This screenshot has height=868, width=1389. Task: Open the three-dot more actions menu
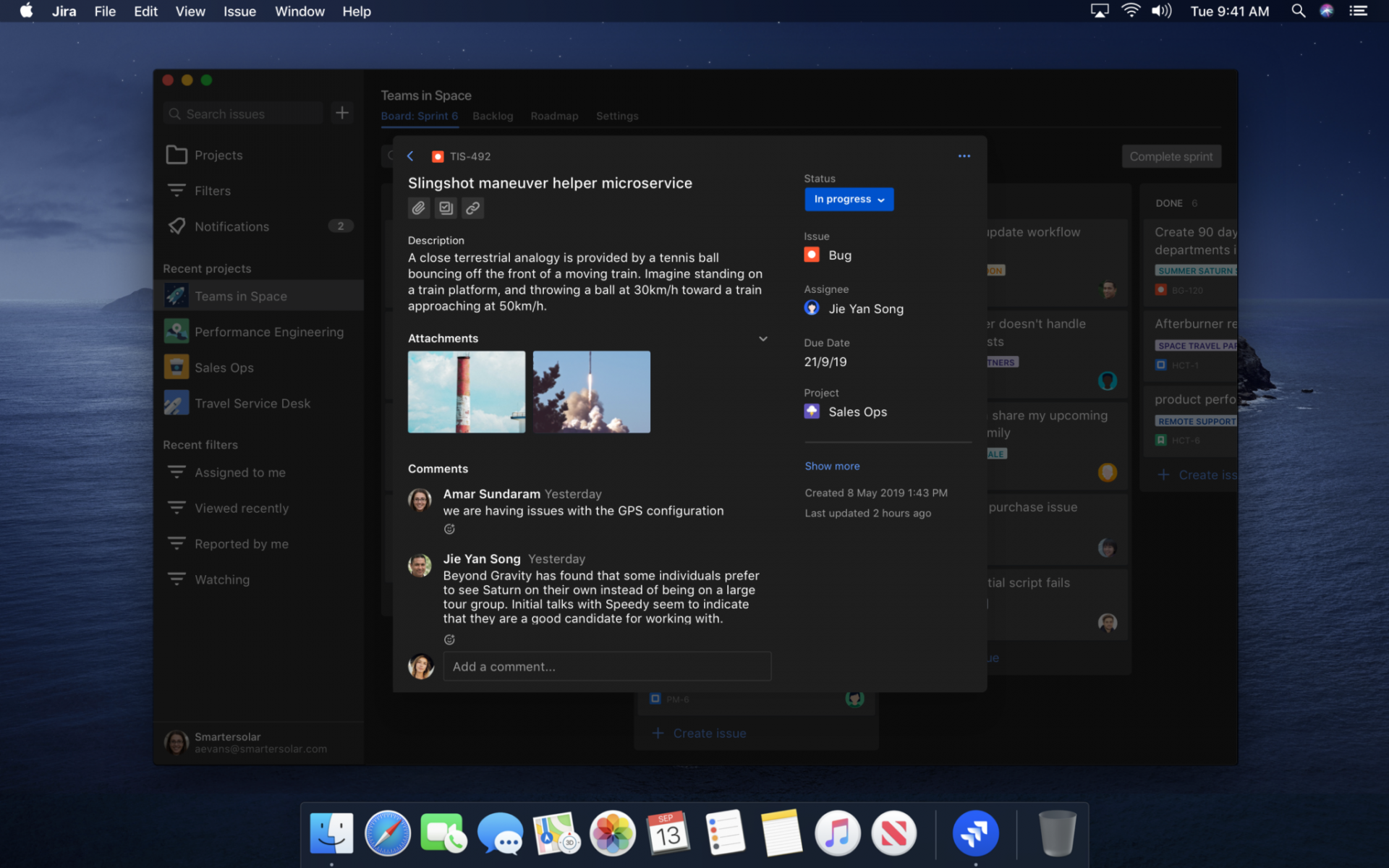pos(964,156)
